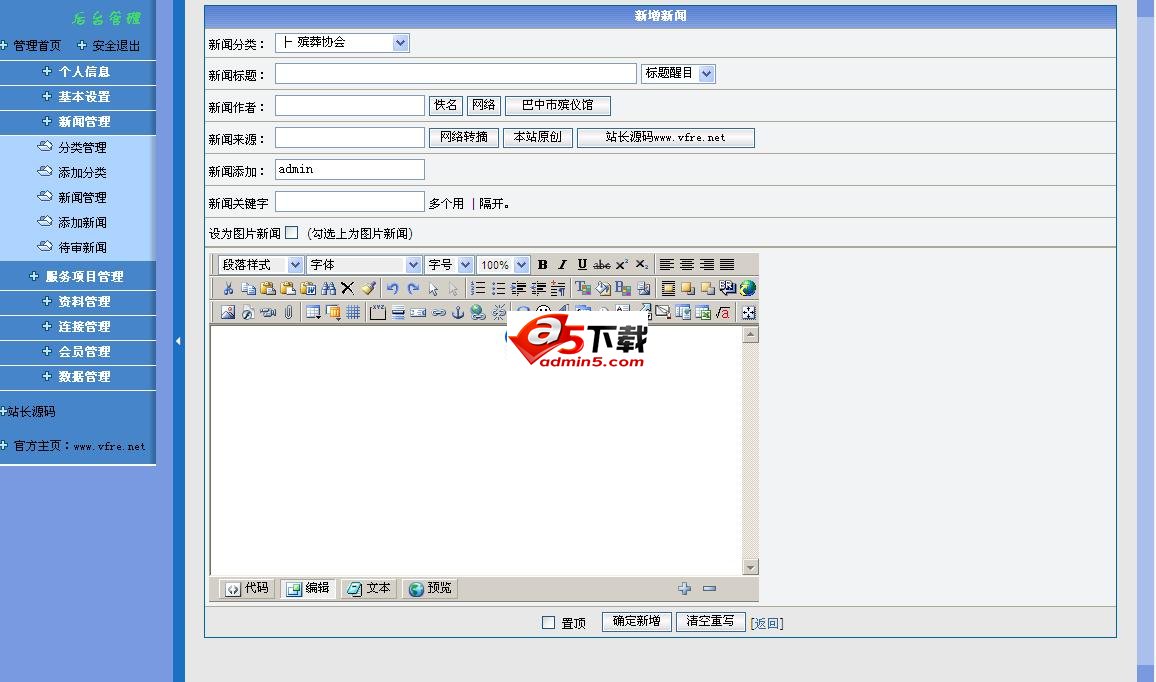Click the [返回] link

767,623
